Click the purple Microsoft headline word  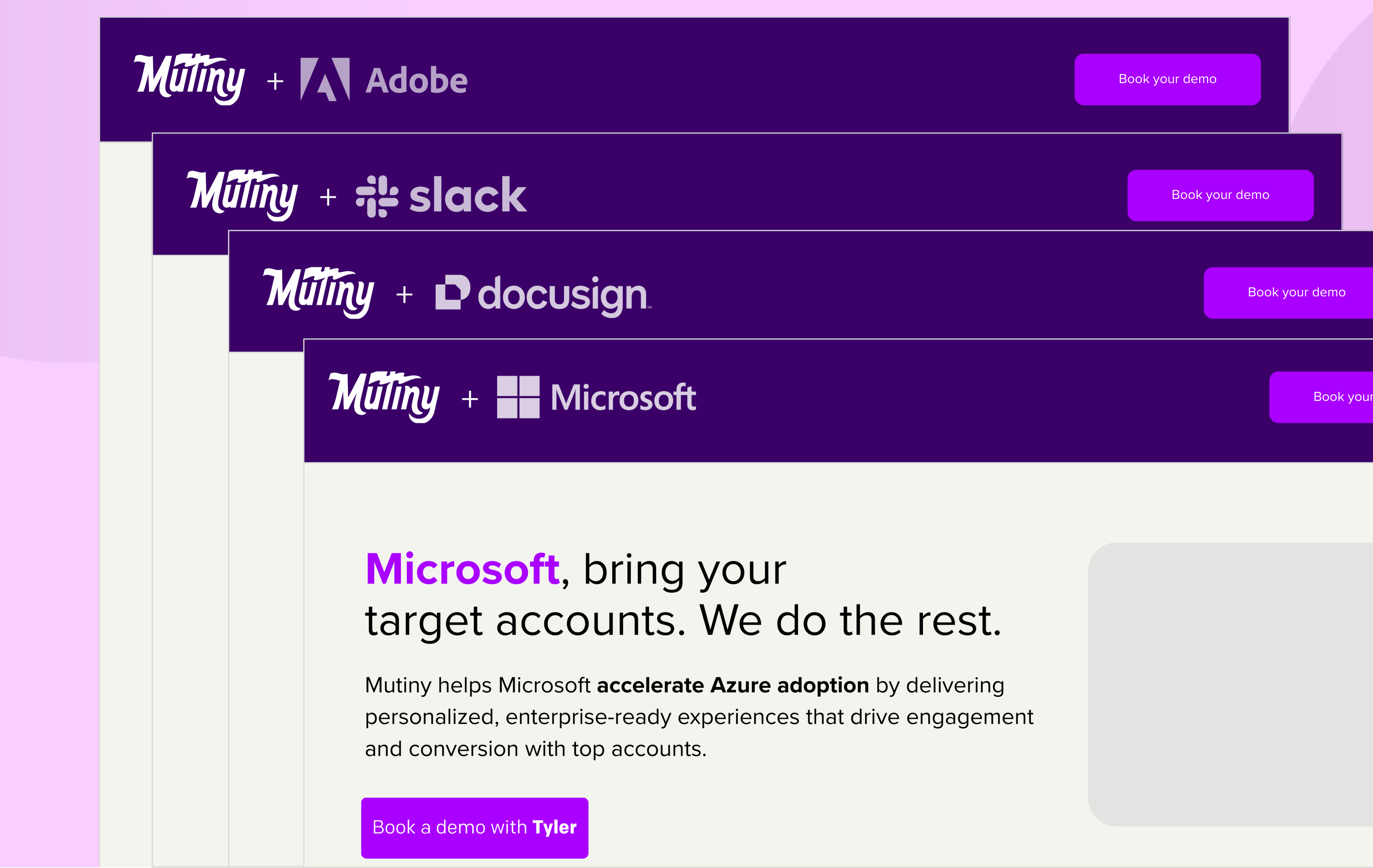(463, 569)
